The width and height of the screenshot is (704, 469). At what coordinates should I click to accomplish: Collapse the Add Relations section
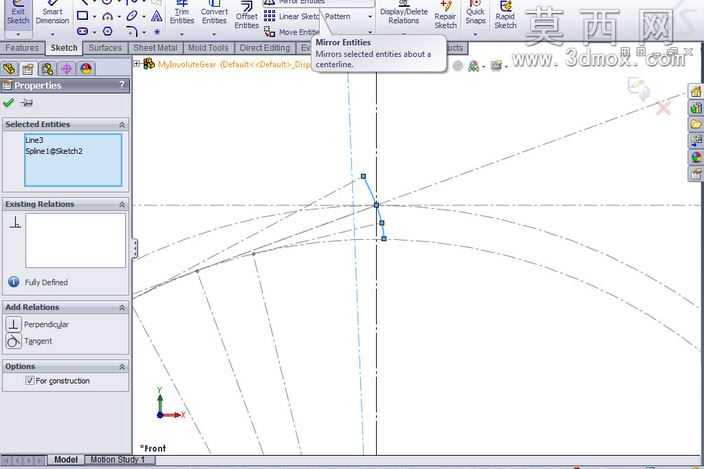tap(122, 308)
